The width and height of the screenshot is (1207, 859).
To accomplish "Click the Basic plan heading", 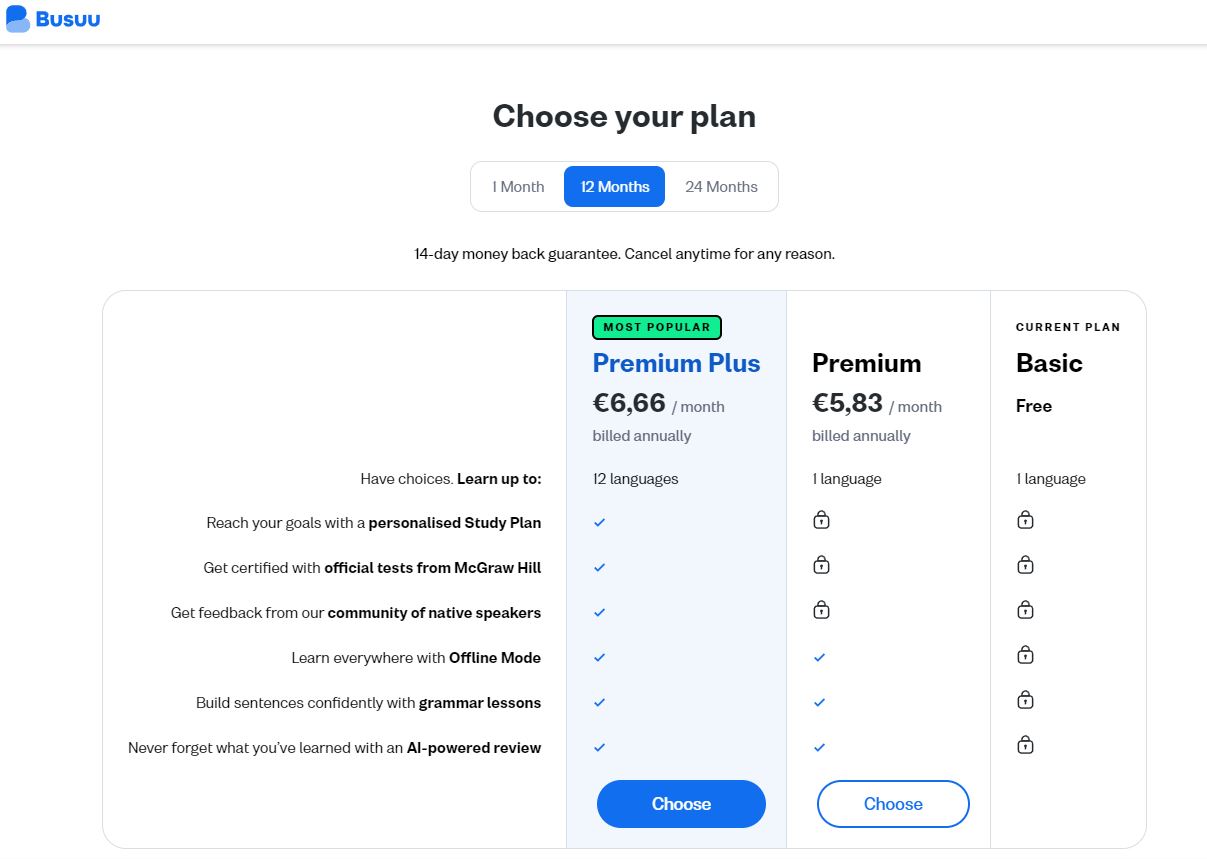I will pyautogui.click(x=1049, y=363).
